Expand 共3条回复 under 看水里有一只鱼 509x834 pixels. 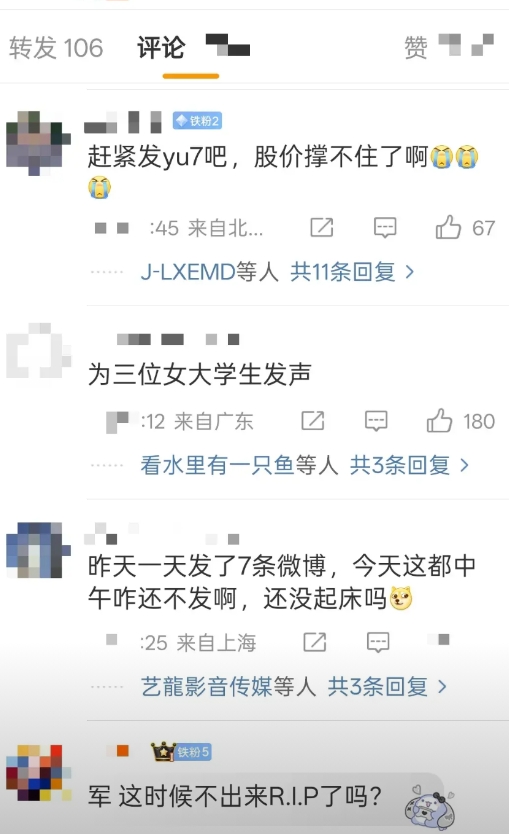pos(410,465)
